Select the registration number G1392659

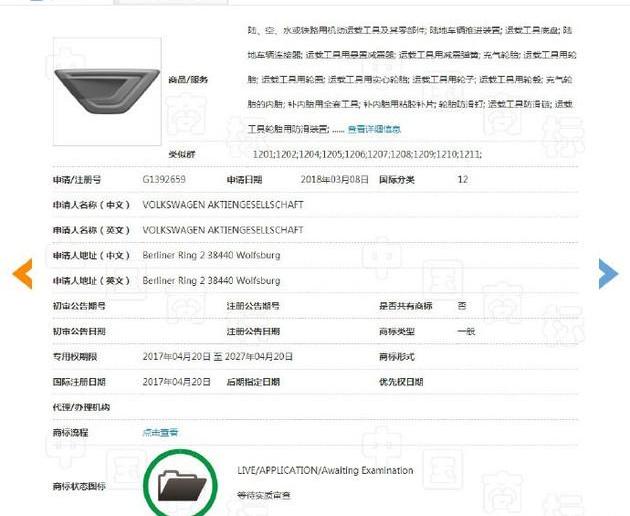(x=164, y=179)
